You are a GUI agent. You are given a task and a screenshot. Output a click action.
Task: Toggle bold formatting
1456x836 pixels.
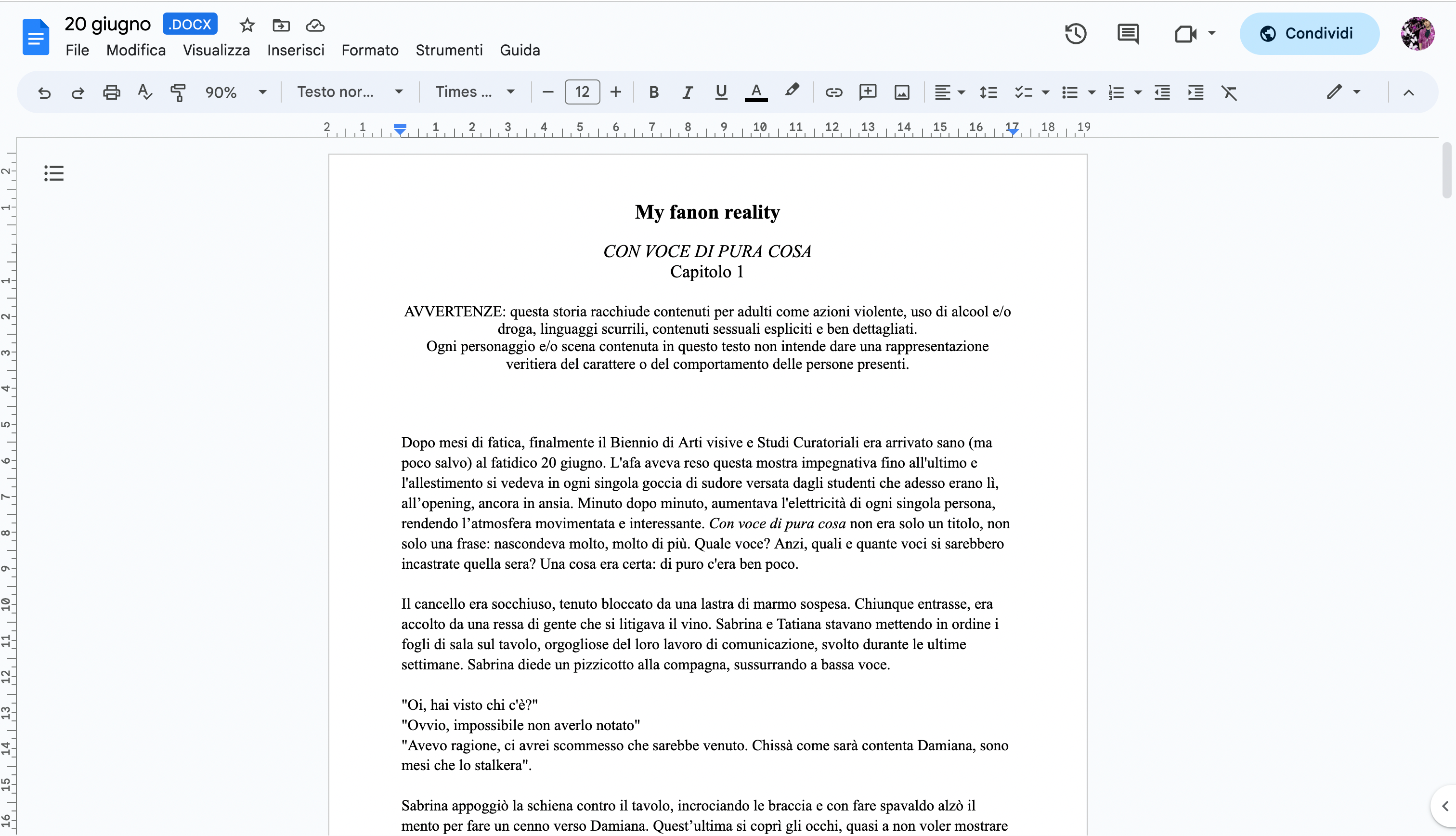point(653,92)
